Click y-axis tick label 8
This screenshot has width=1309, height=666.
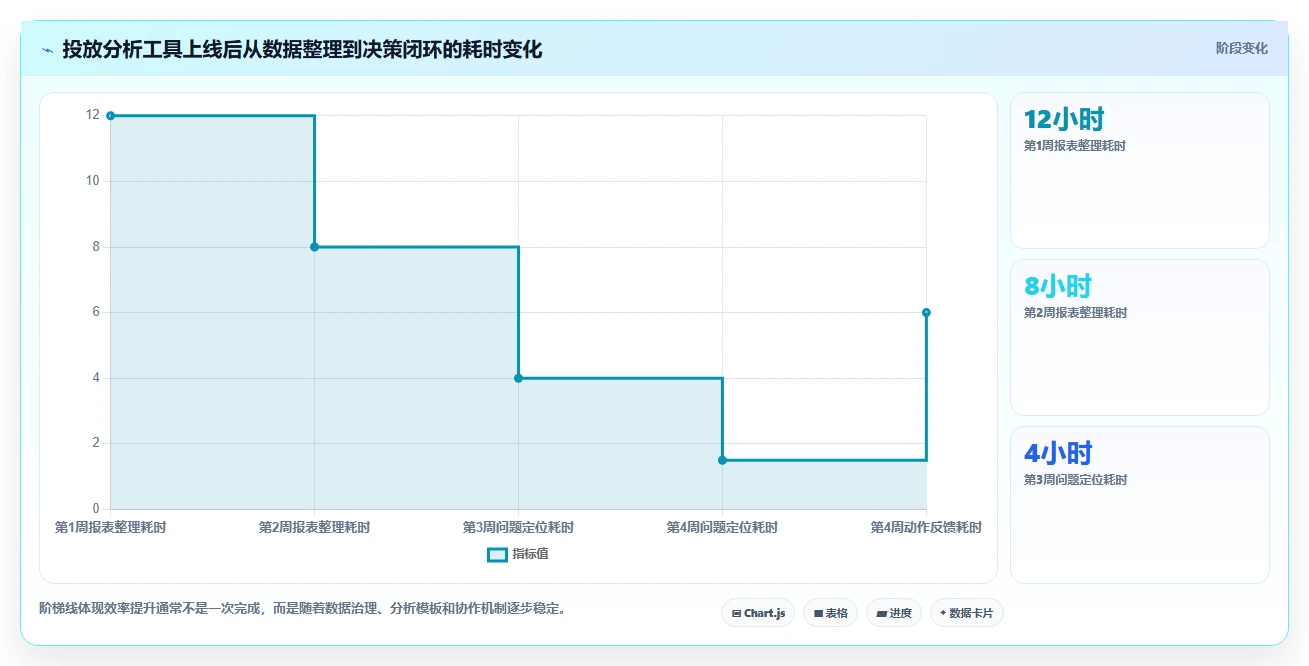(x=96, y=247)
